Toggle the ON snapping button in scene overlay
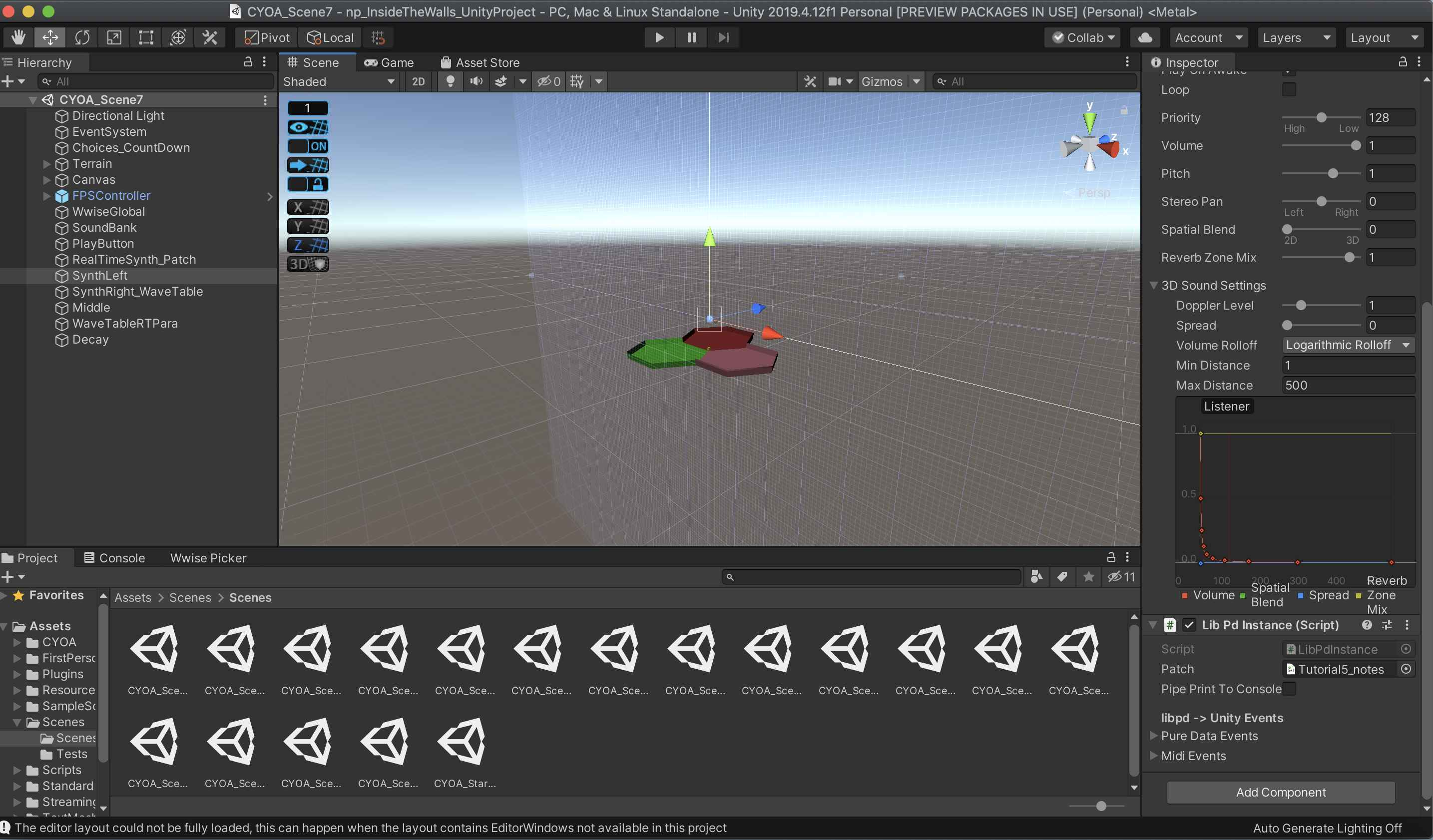 (x=308, y=146)
